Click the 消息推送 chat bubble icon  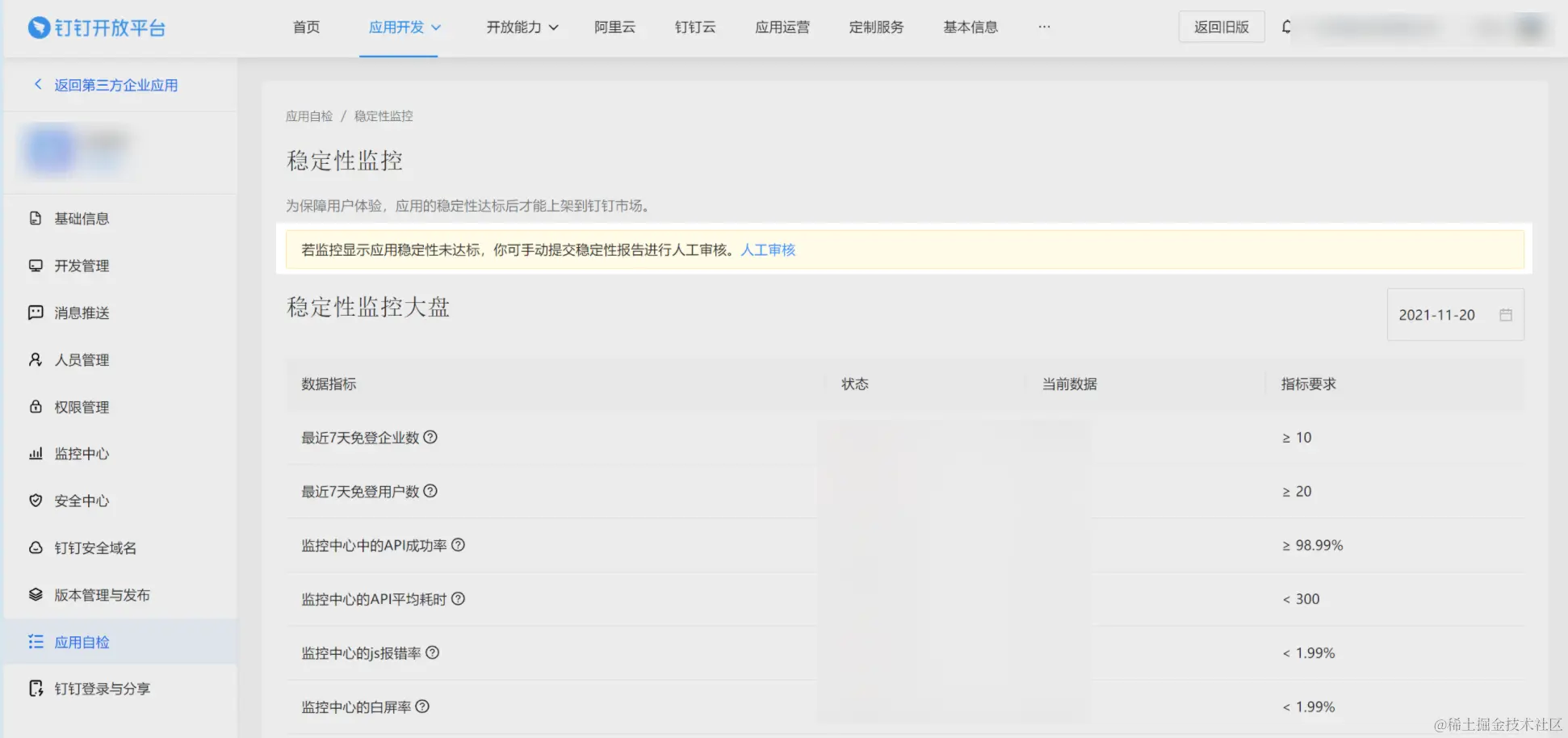pos(36,312)
